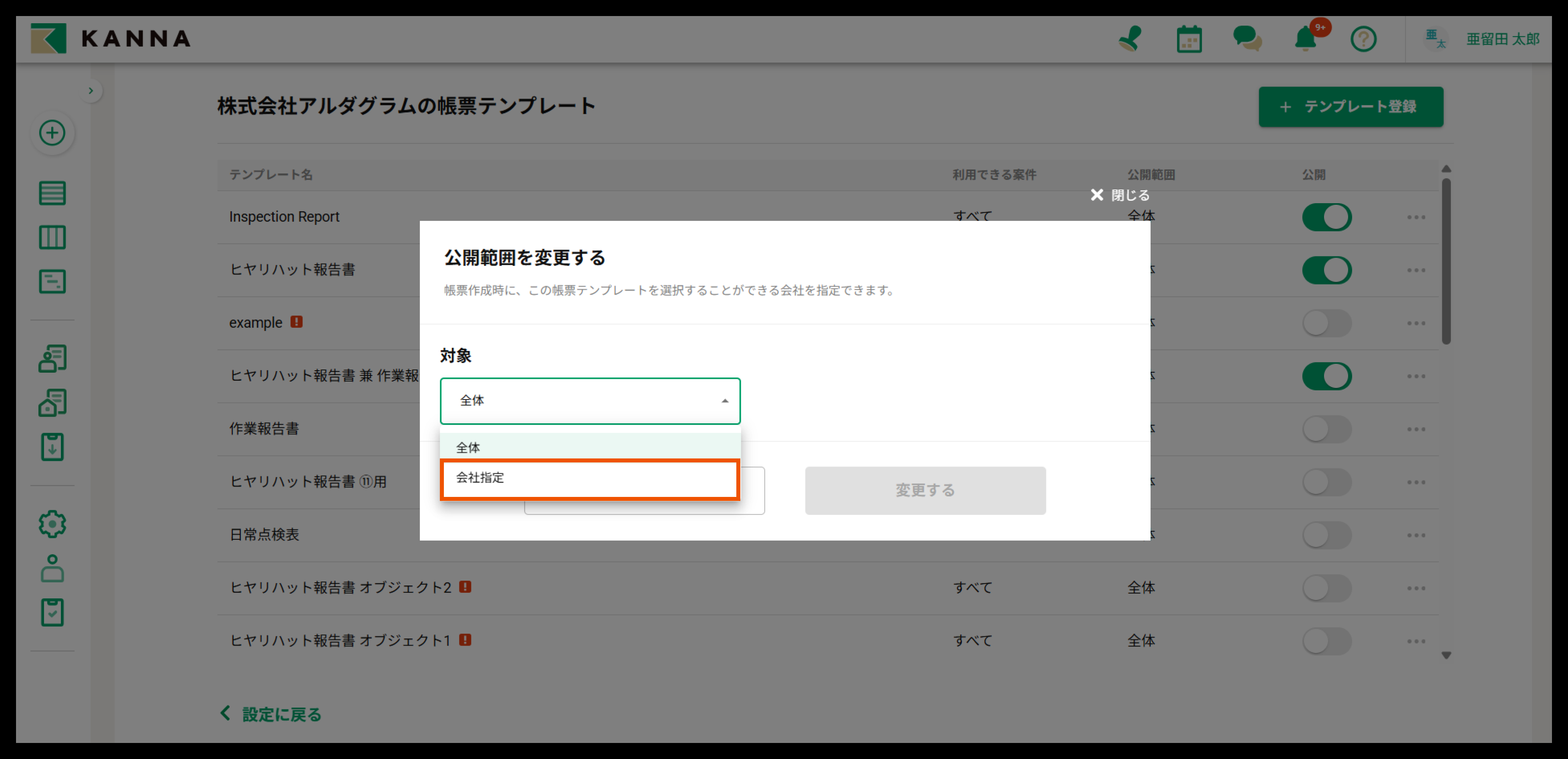
Task: Click the stamp icon in header
Action: [x=1131, y=39]
